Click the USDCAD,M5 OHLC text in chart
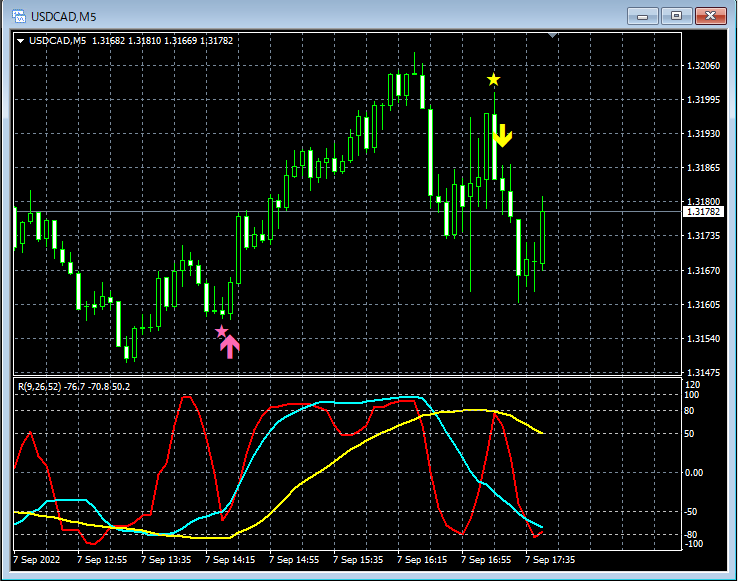The image size is (739, 581). click(131, 41)
